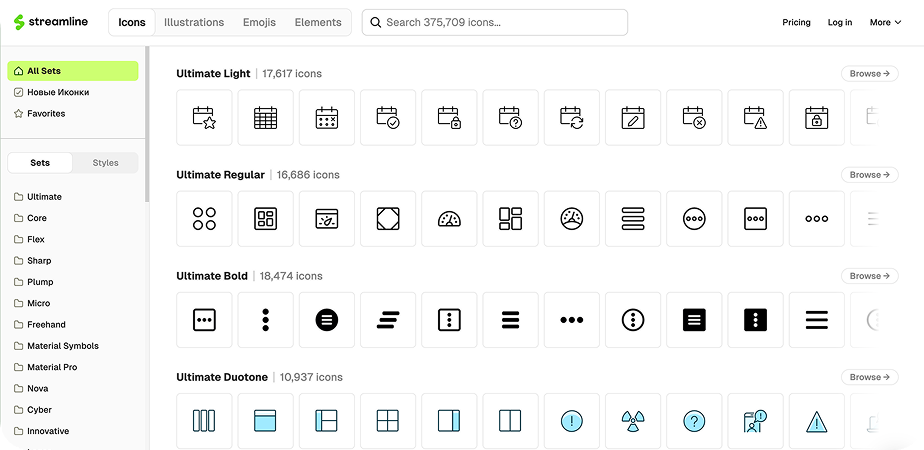The width and height of the screenshot is (924, 450).
Task: Click the Search 375,709 icons field
Action: click(x=494, y=22)
